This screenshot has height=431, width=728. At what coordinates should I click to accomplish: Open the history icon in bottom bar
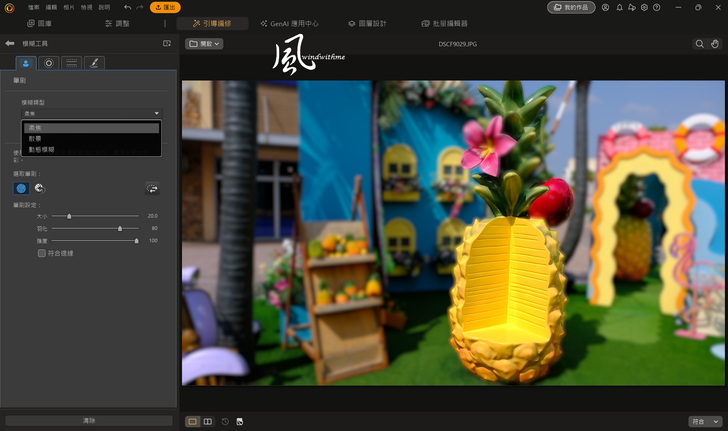pos(225,421)
